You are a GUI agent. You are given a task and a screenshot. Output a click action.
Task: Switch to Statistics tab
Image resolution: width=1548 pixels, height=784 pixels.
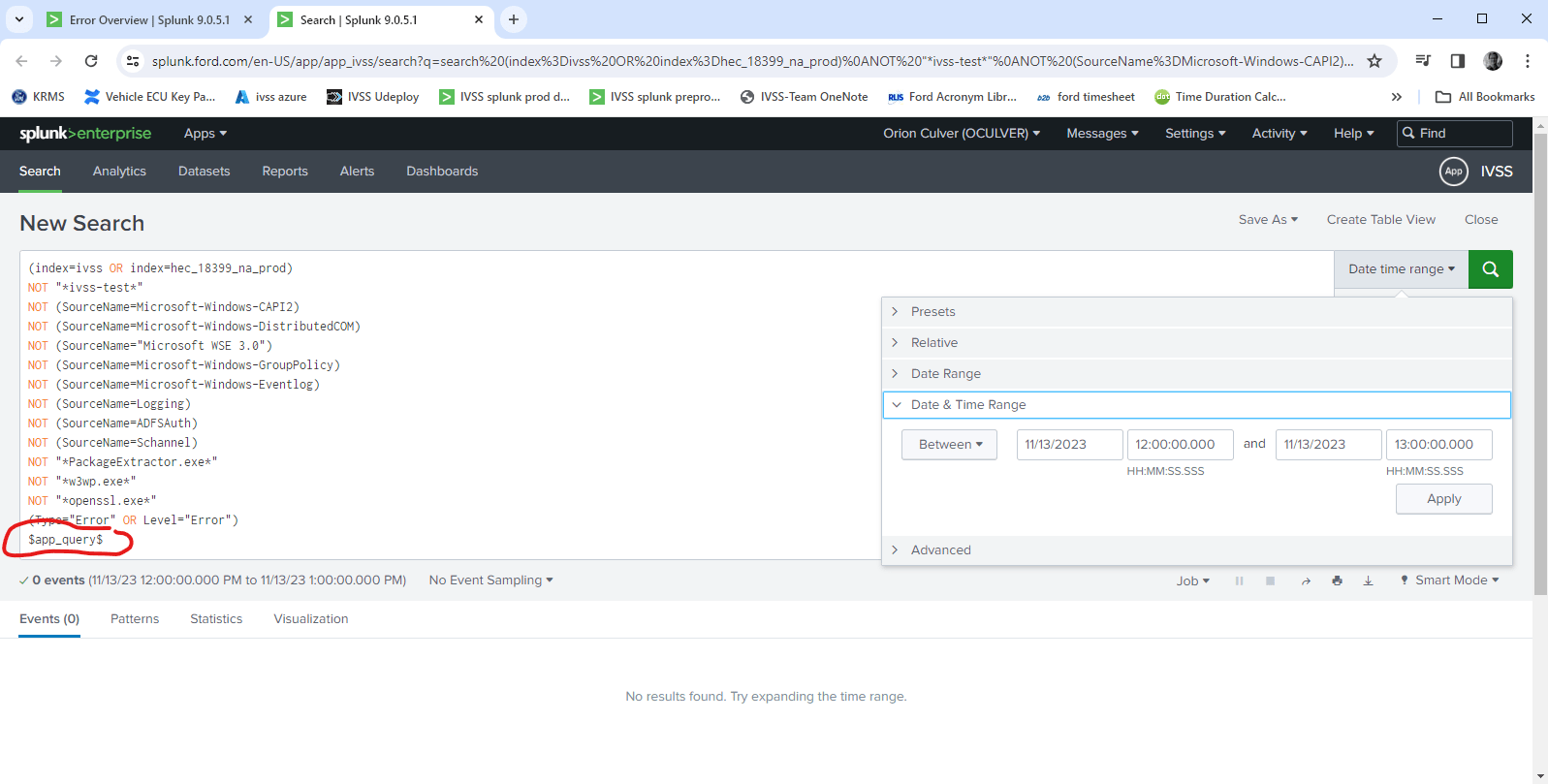[x=216, y=619]
